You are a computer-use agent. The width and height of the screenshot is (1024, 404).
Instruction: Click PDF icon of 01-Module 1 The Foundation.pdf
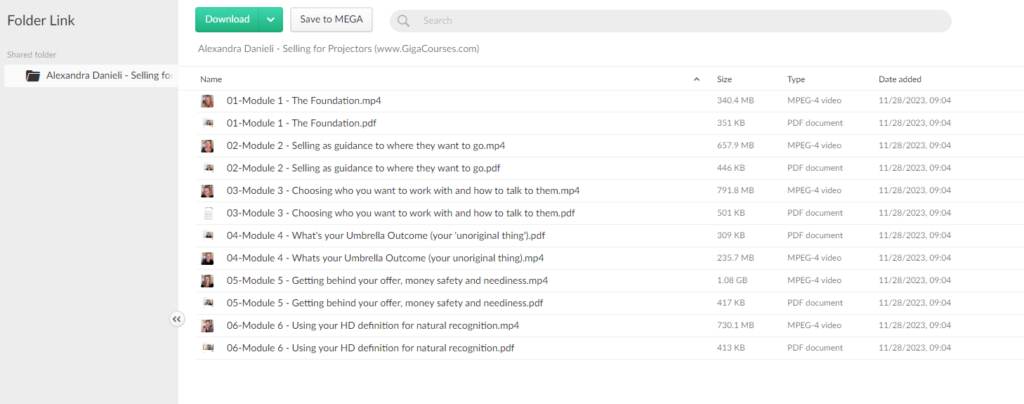point(207,123)
